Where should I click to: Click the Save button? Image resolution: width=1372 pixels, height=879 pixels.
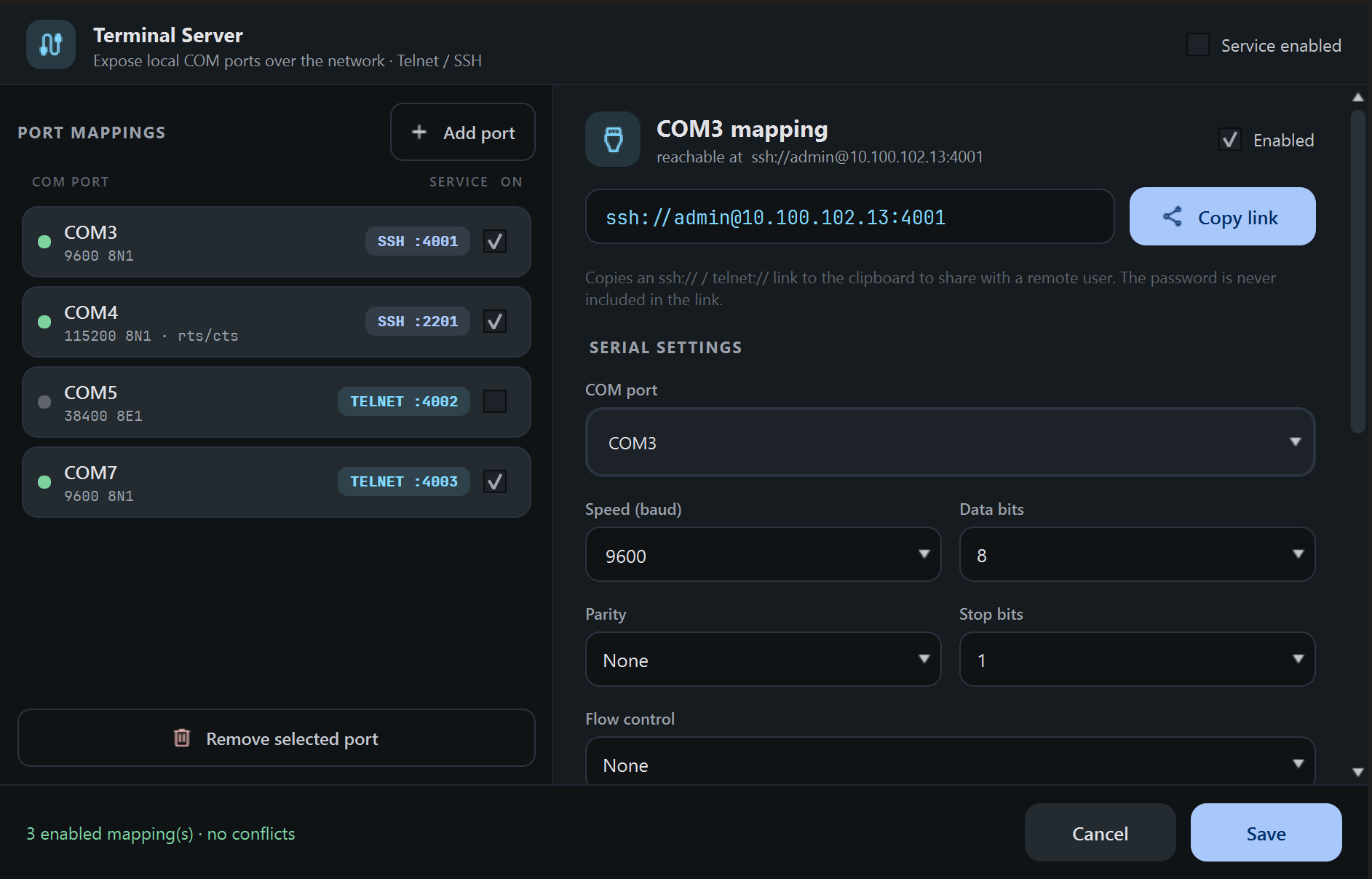click(1266, 832)
